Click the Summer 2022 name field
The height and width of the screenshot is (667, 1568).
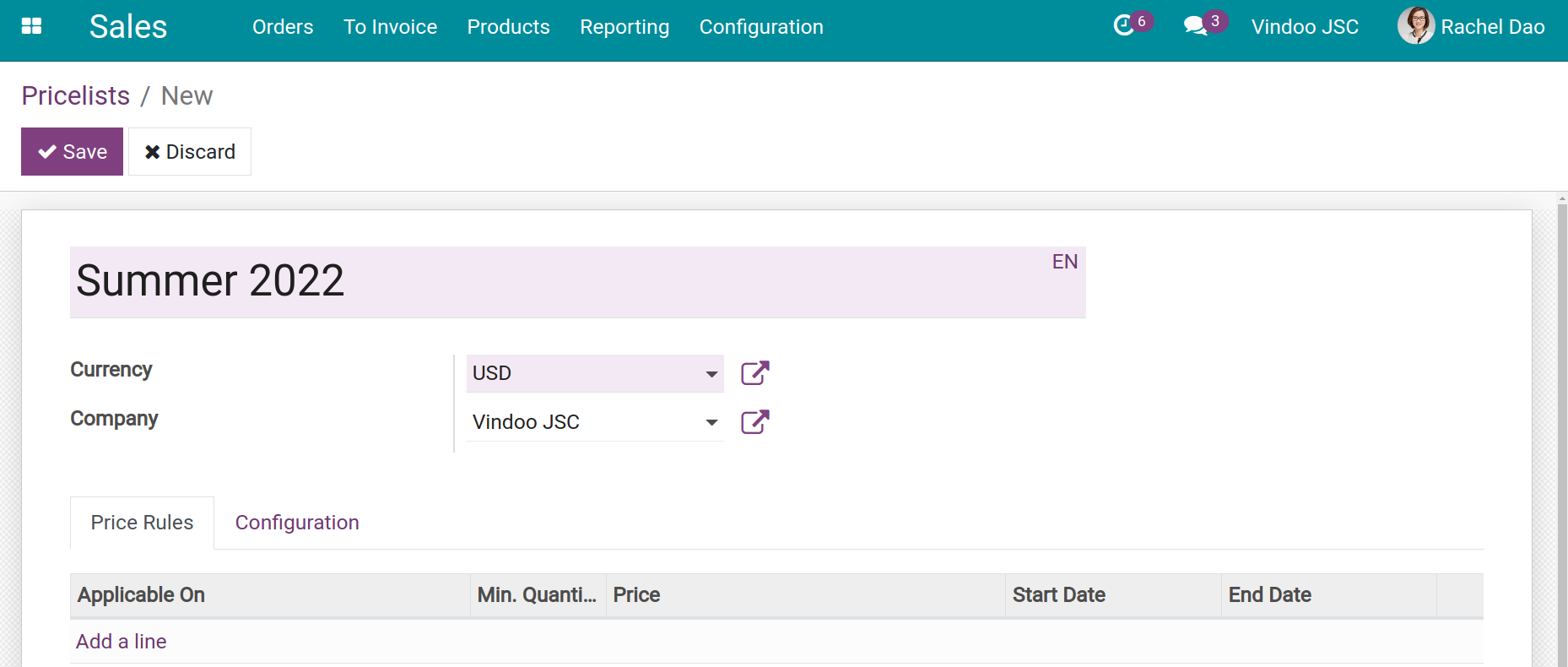click(577, 282)
